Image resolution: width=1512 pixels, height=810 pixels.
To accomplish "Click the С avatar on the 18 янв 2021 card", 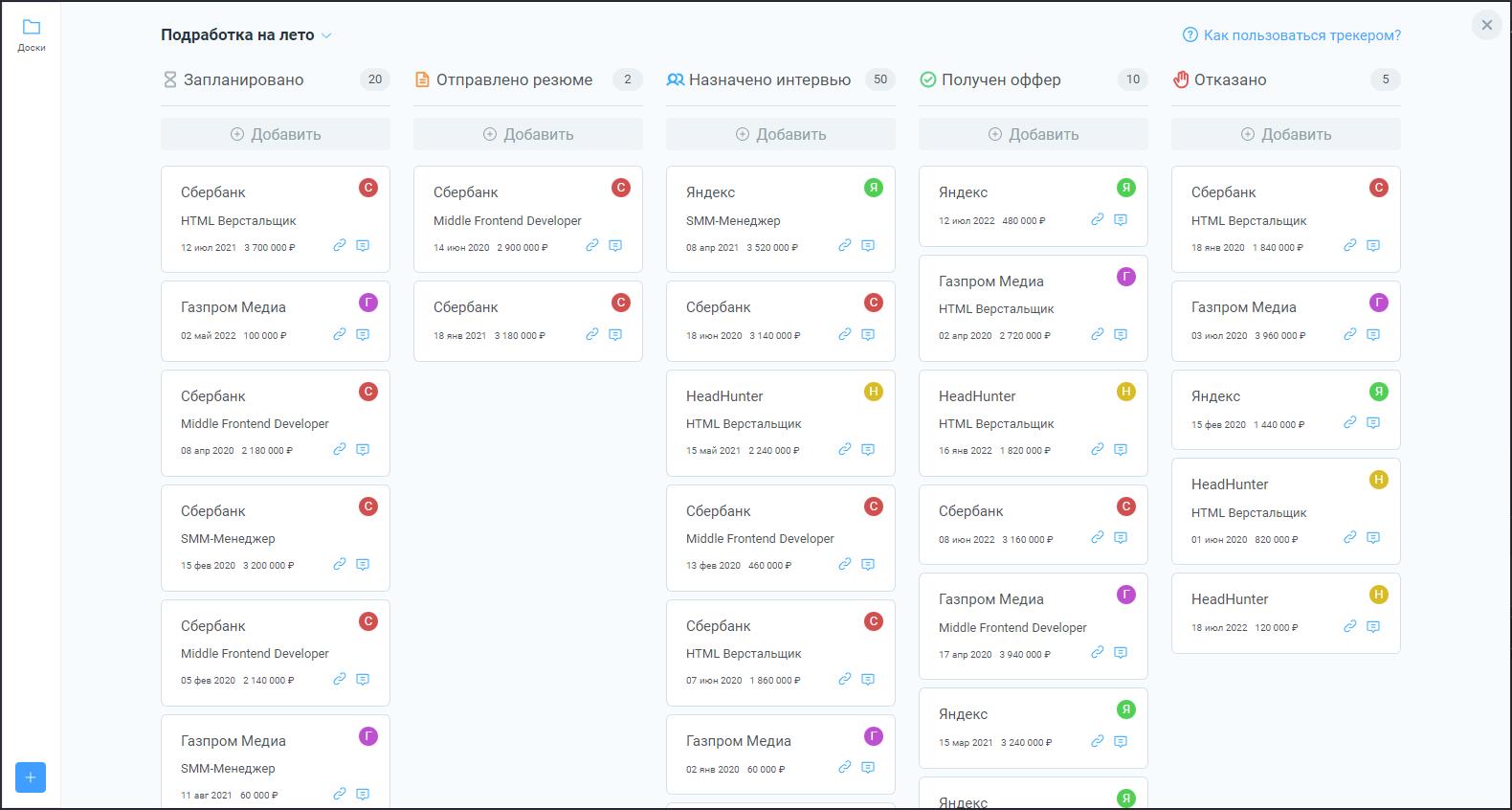I will click(621, 303).
